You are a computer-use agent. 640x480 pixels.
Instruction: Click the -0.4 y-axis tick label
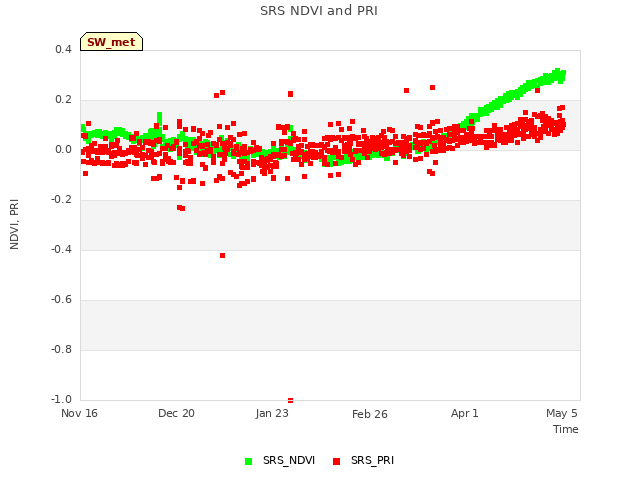pos(61,249)
